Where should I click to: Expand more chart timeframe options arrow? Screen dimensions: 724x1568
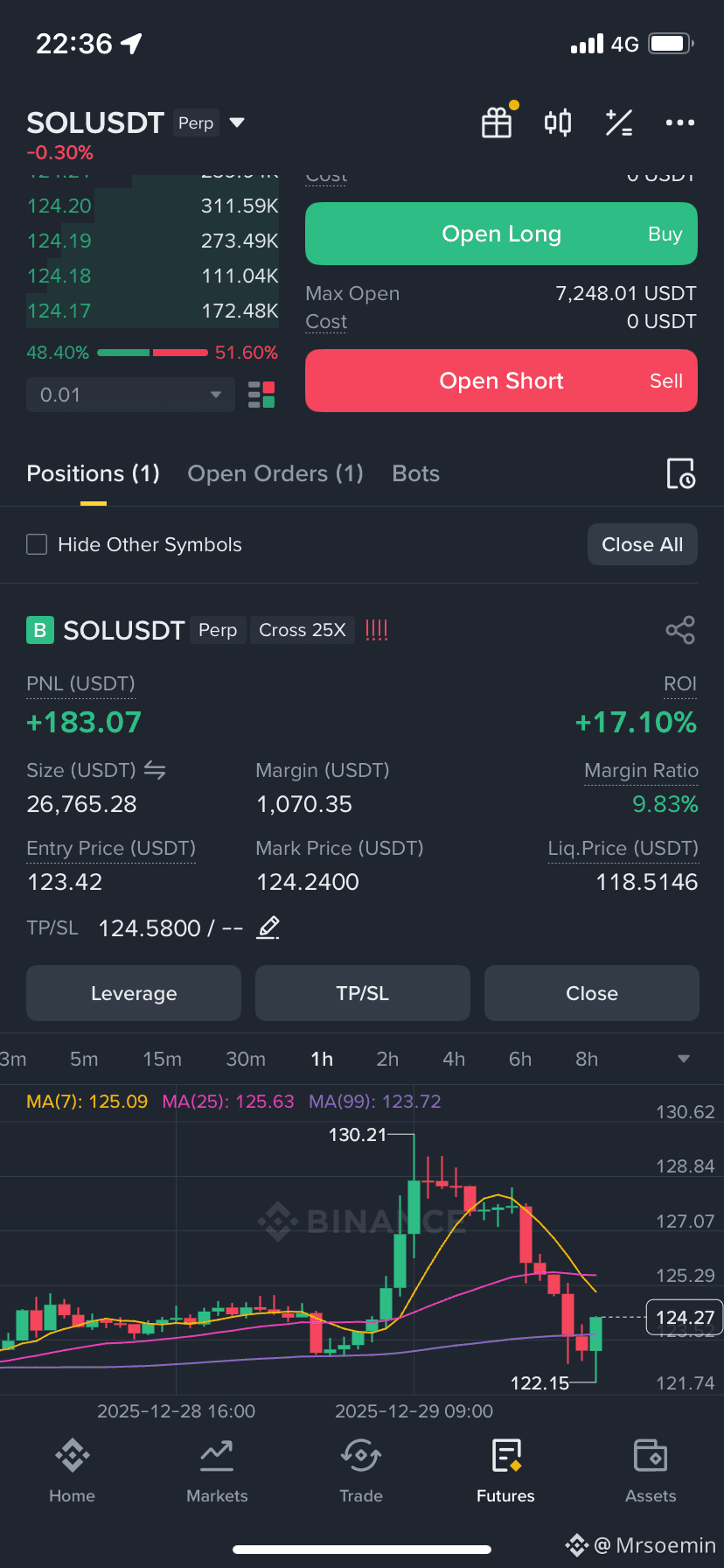click(x=684, y=1059)
